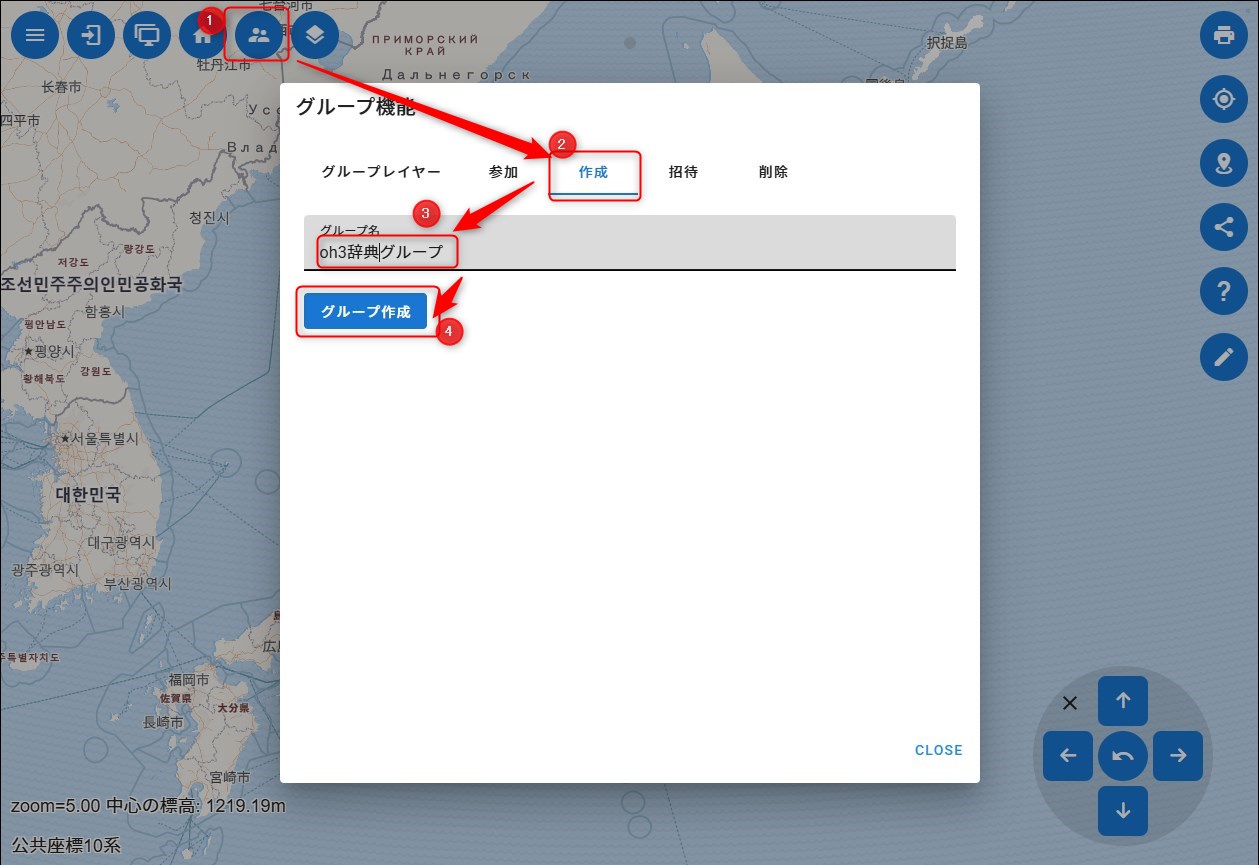Click the print icon
The width and height of the screenshot is (1259, 865).
tap(1223, 36)
